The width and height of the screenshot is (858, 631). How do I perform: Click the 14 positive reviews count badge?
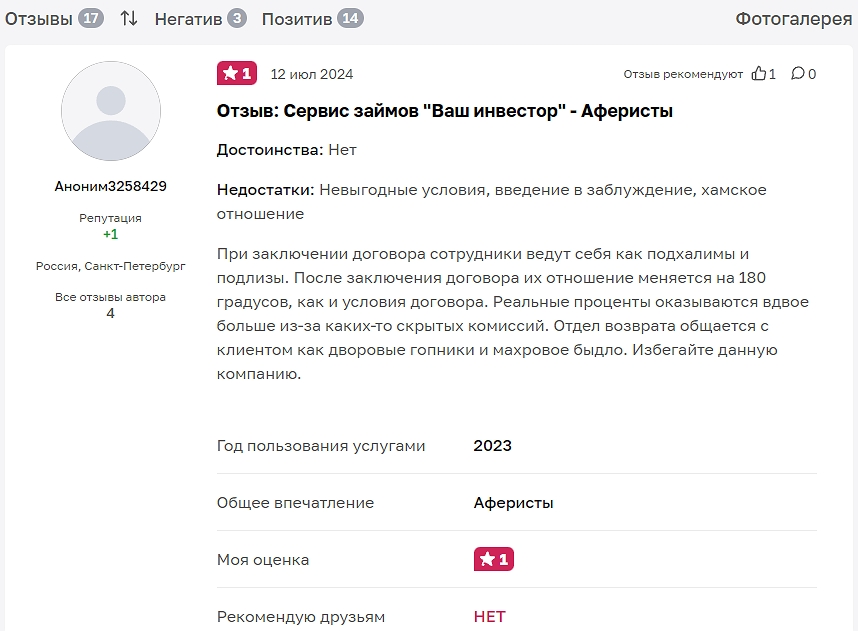350,18
